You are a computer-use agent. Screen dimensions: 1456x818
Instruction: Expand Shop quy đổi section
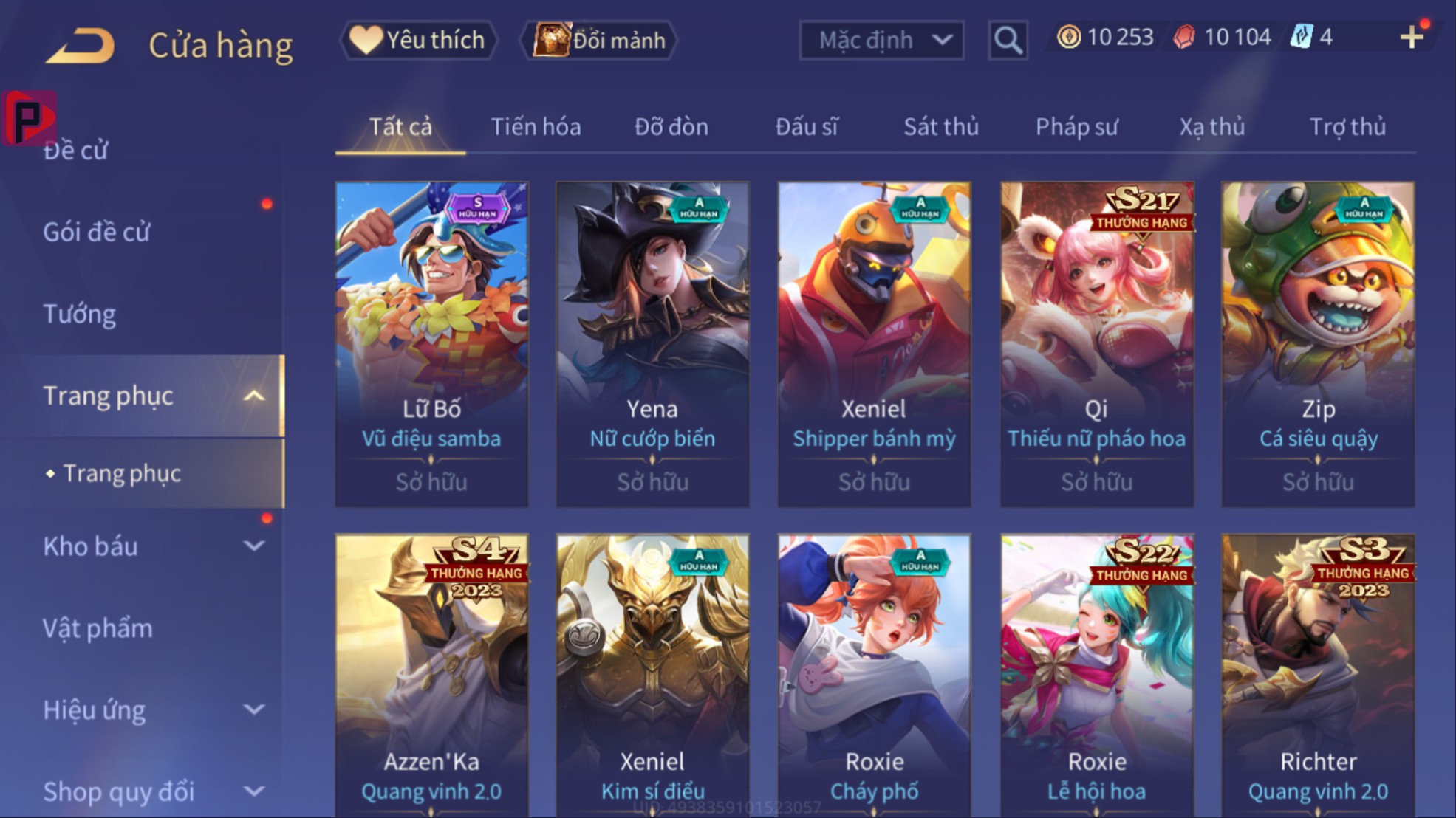pos(253,791)
